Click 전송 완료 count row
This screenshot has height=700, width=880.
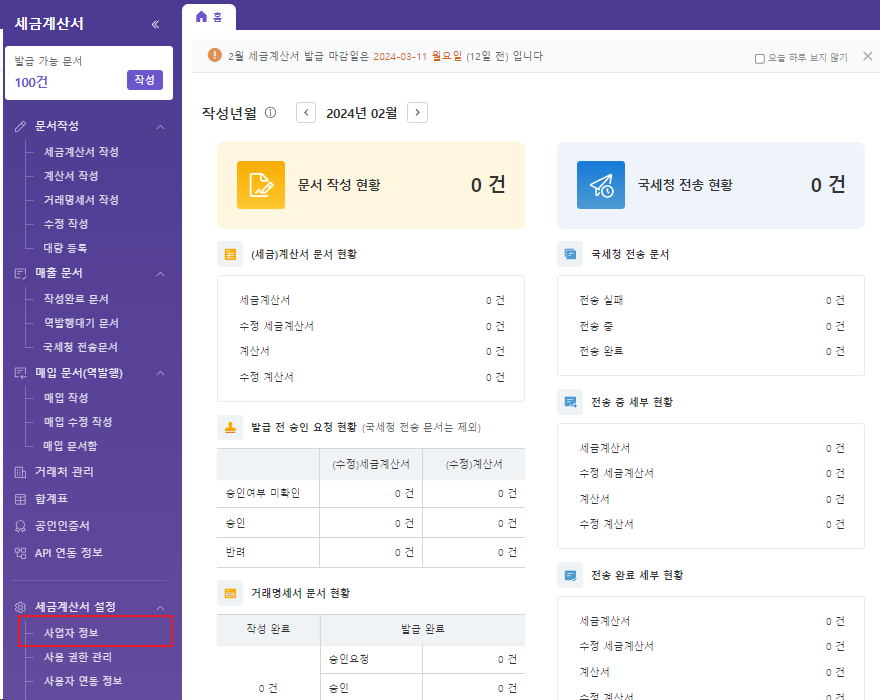click(711, 351)
